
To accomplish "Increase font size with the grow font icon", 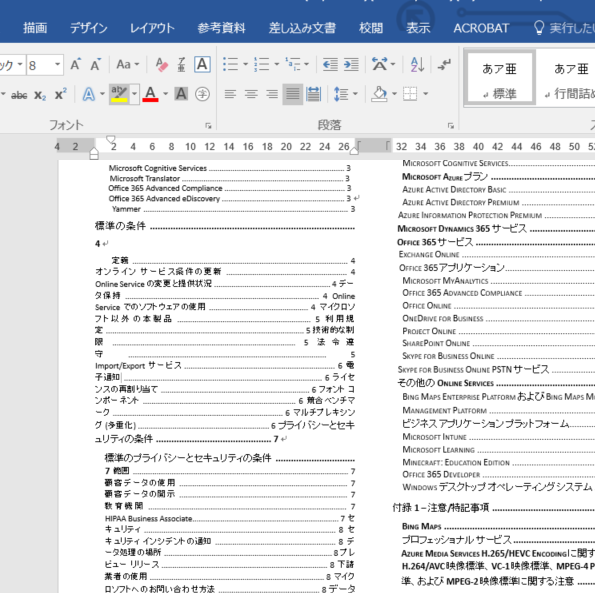I will point(76,64).
